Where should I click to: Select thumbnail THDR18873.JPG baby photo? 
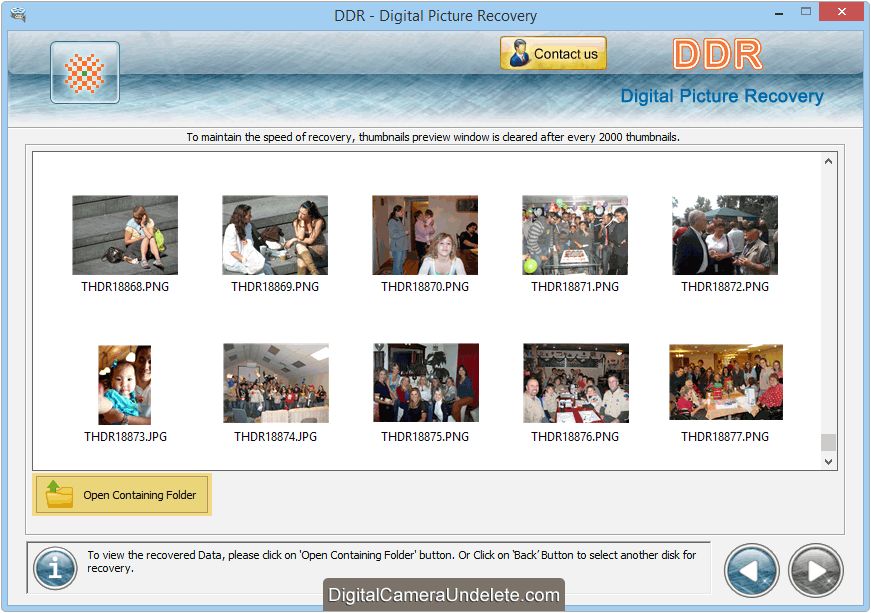pyautogui.click(x=125, y=385)
